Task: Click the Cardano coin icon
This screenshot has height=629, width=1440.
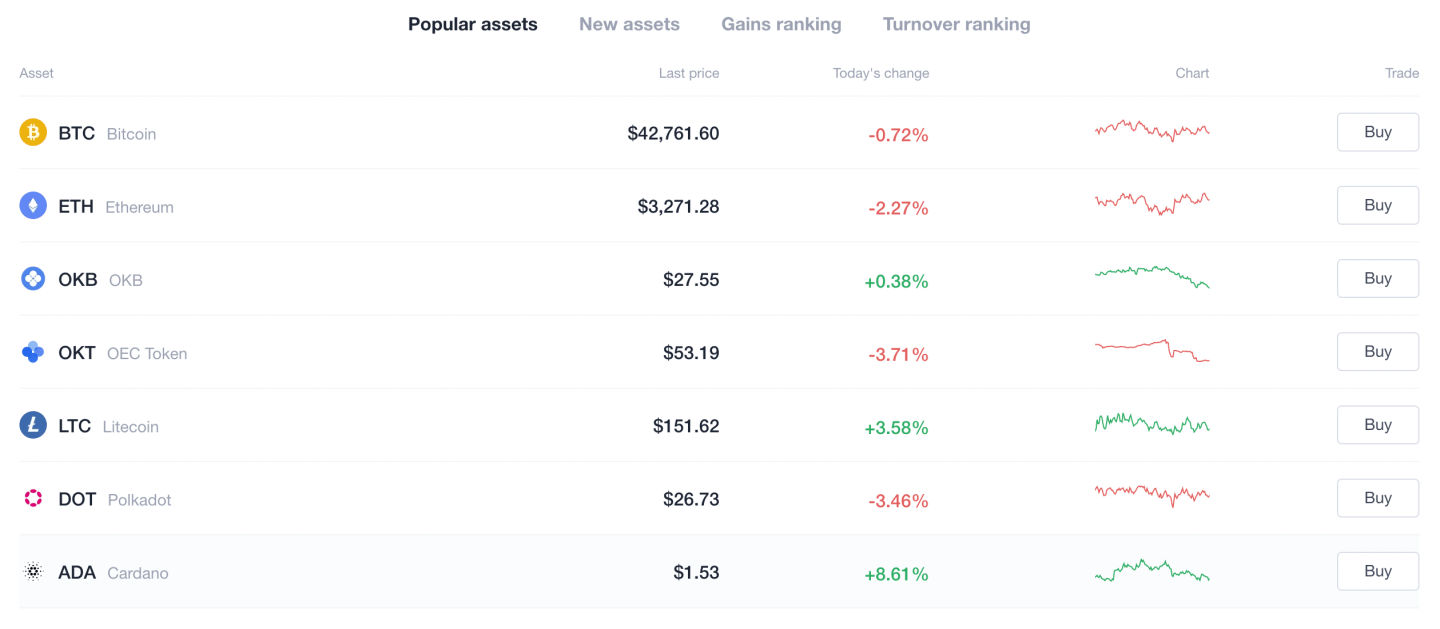Action: point(33,572)
